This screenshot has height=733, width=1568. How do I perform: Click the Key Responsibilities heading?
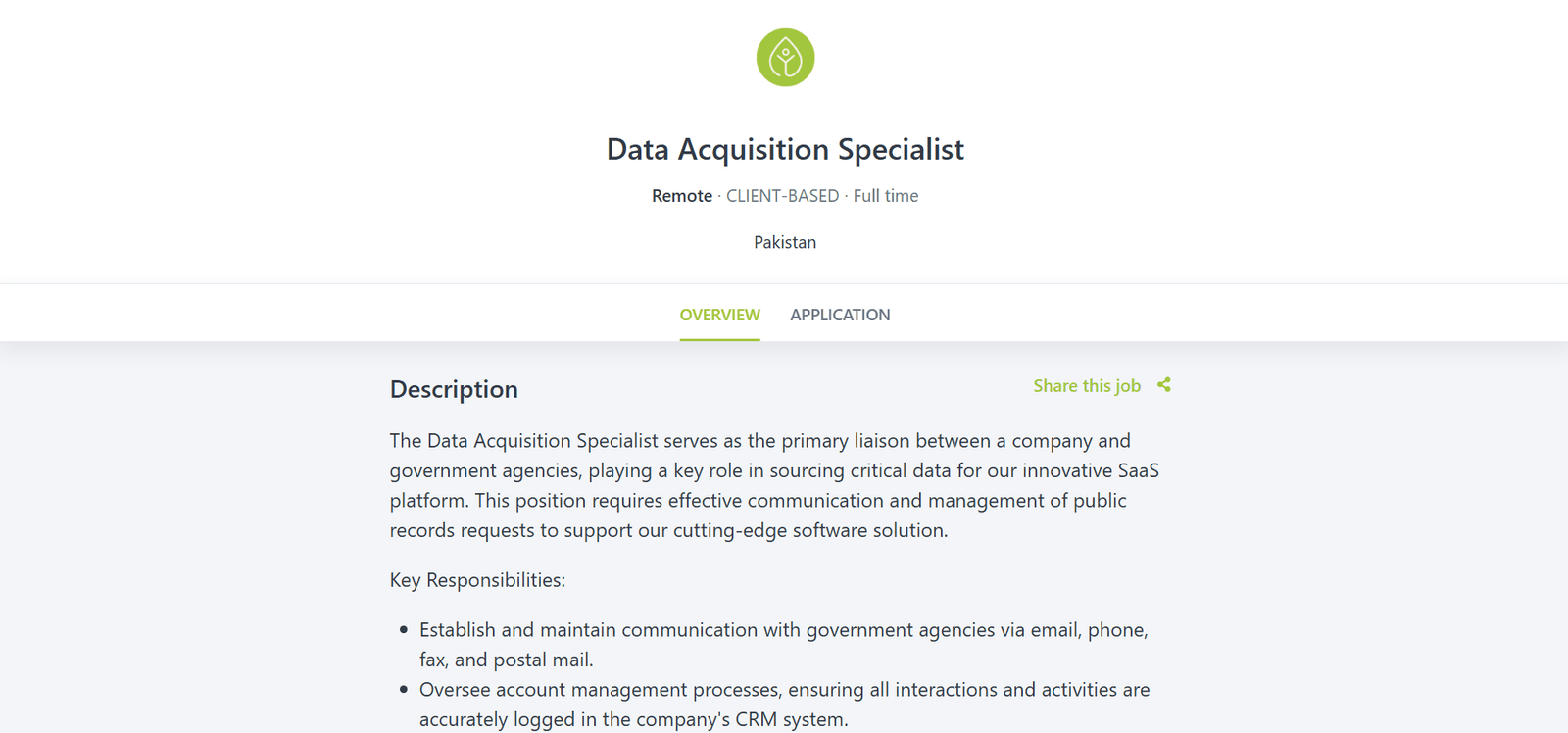[x=477, y=580]
